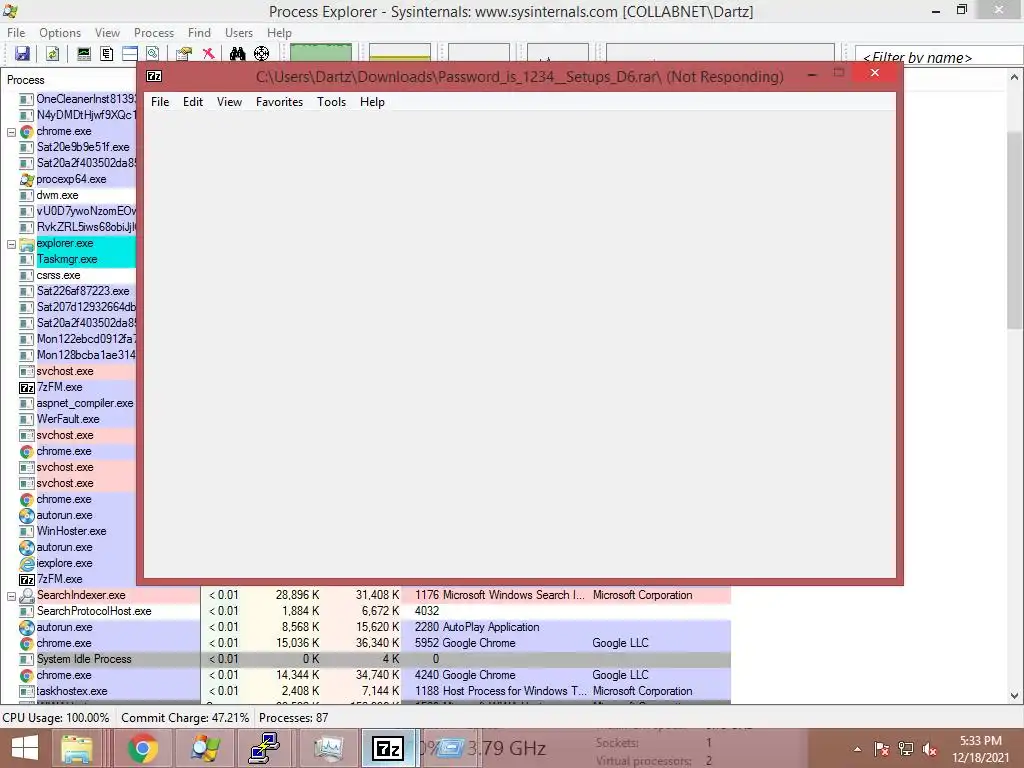Click the 7-Zip taskbar button
The height and width of the screenshot is (768, 1024).
pos(388,748)
